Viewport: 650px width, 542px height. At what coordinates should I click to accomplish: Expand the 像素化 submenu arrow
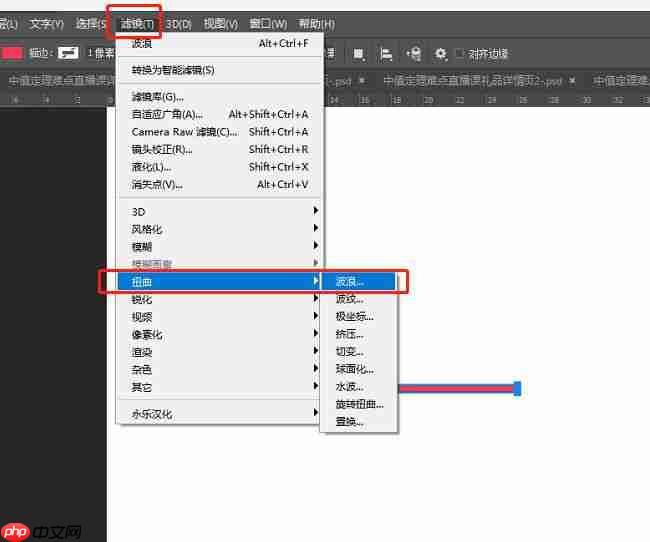point(315,333)
